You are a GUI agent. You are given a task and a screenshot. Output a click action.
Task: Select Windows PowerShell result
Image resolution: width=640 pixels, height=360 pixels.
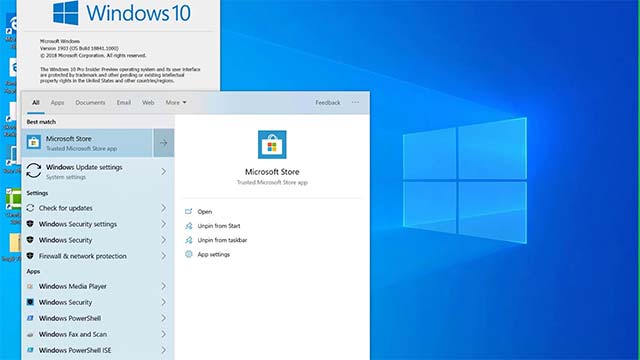click(98, 318)
